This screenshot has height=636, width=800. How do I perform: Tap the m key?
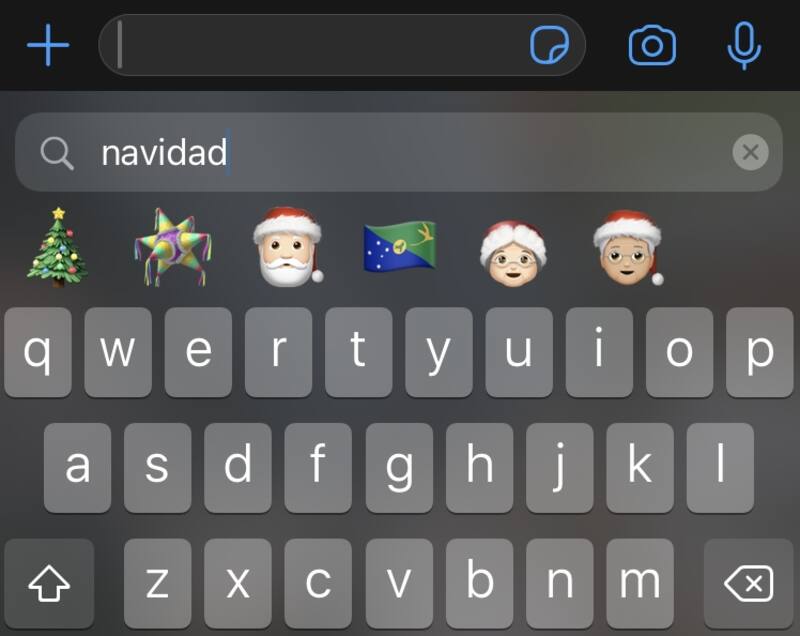click(640, 583)
